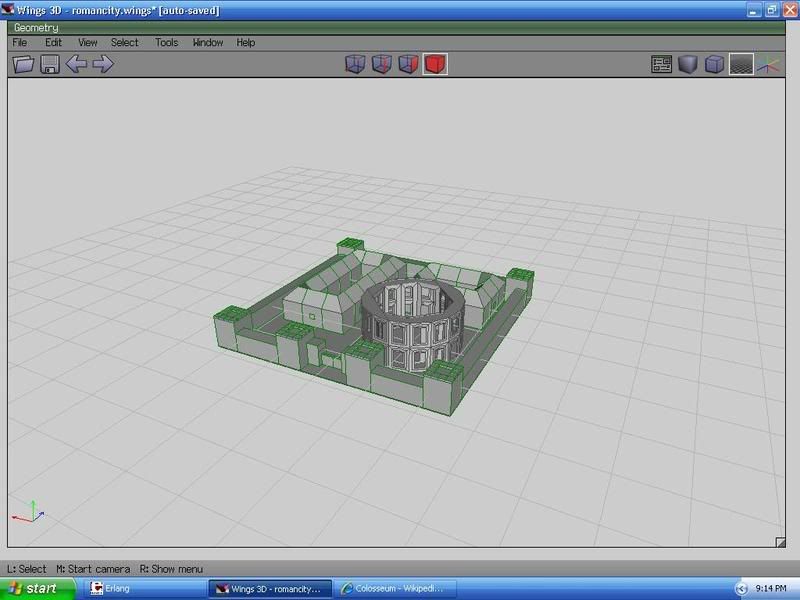Select the red body selection mode cube
The height and width of the screenshot is (600, 800).
(x=435, y=65)
